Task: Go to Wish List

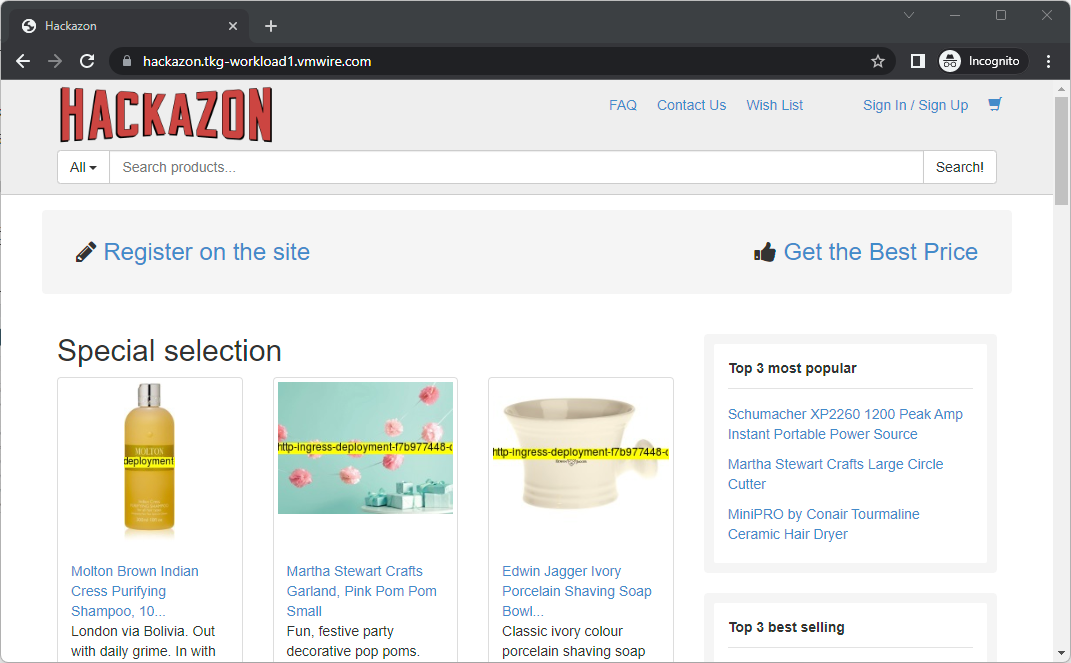Action: [774, 105]
